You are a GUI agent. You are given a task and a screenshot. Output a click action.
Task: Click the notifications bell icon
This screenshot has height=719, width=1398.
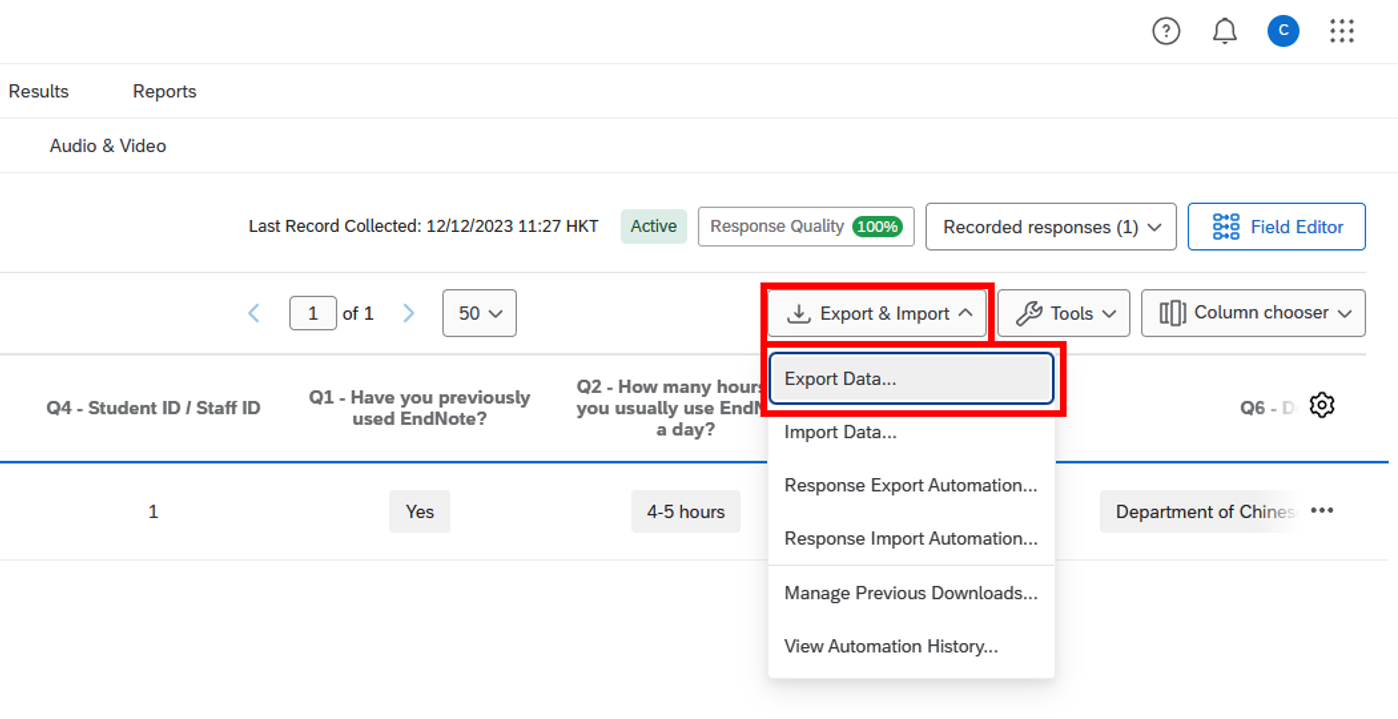pos(1224,32)
